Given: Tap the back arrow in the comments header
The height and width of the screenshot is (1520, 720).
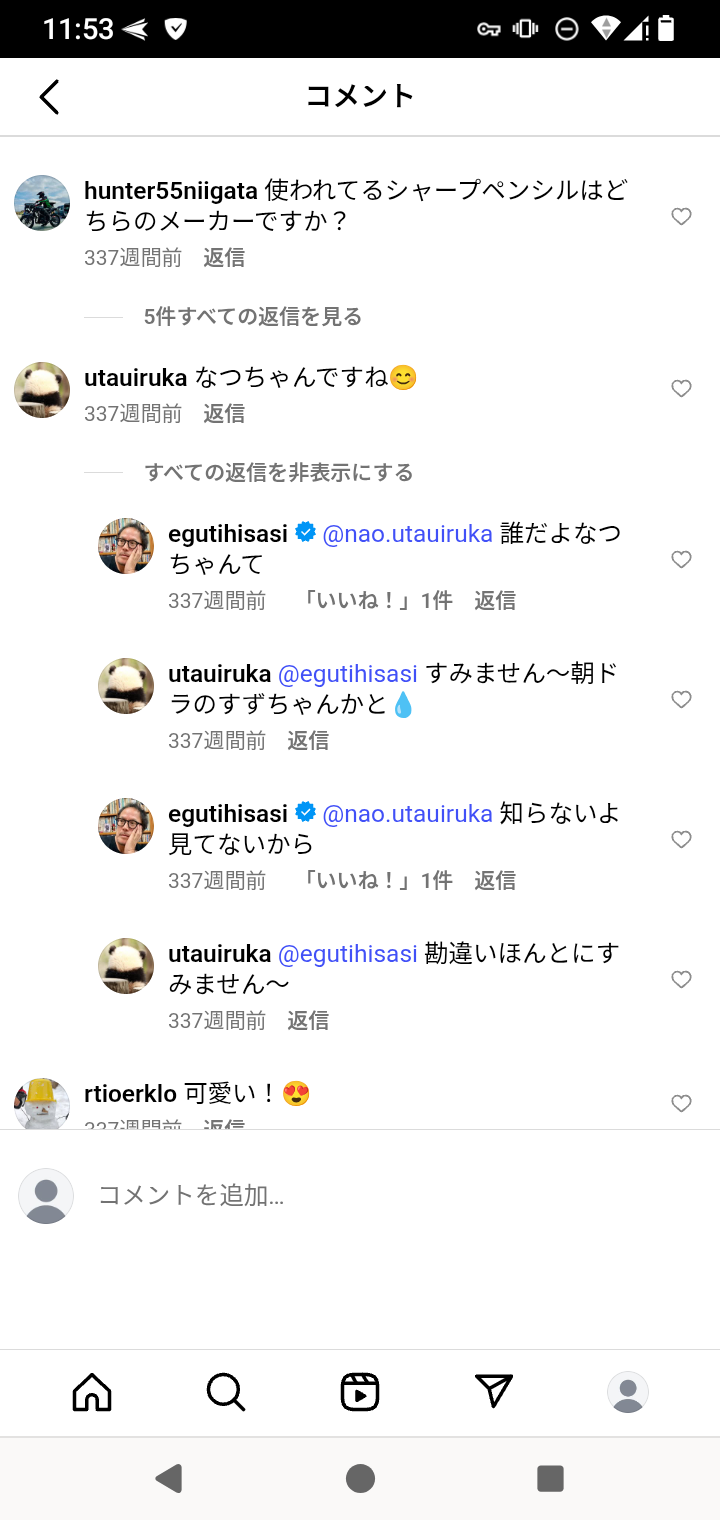Looking at the screenshot, I should [x=49, y=97].
